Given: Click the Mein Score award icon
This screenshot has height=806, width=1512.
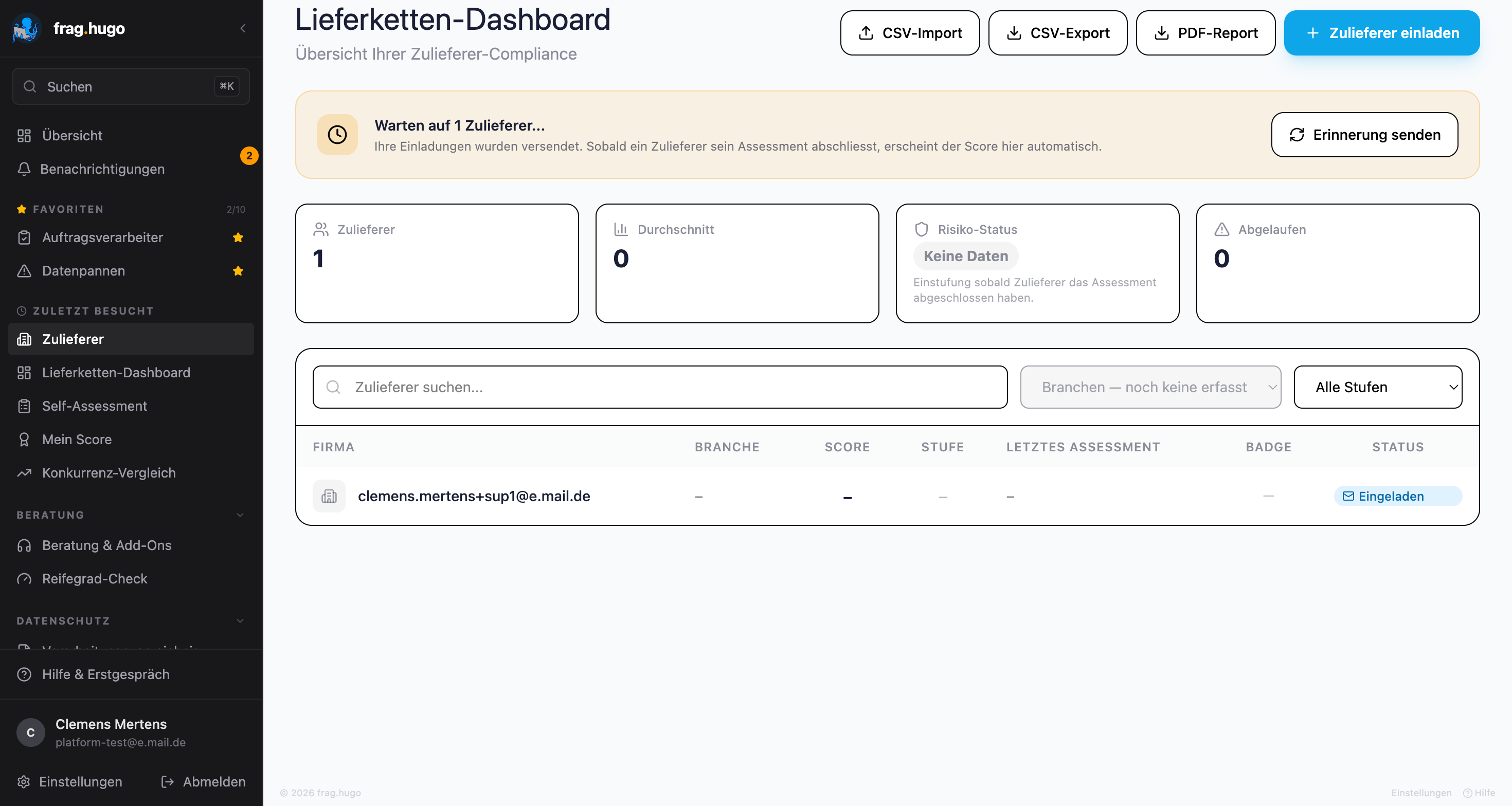Looking at the screenshot, I should click(x=24, y=439).
